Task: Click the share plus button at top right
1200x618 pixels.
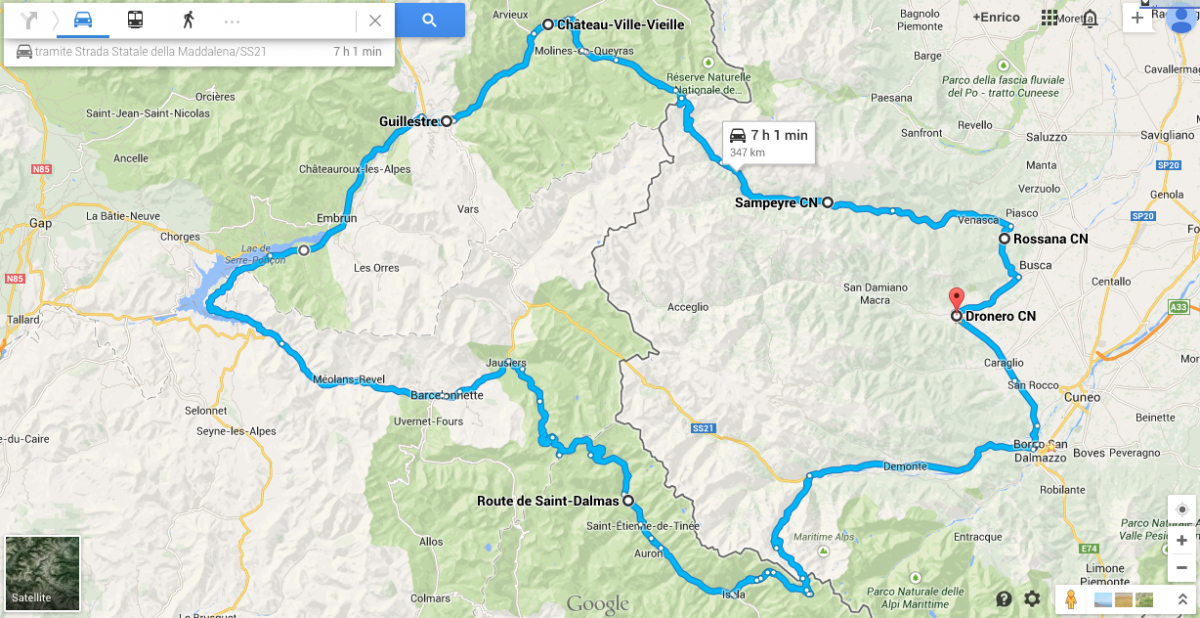Action: tap(1137, 18)
